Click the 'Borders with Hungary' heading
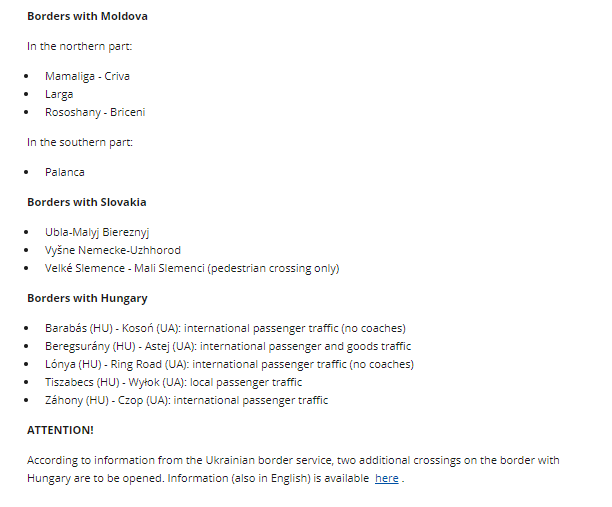Screen dimensions: 612x507 [87, 299]
